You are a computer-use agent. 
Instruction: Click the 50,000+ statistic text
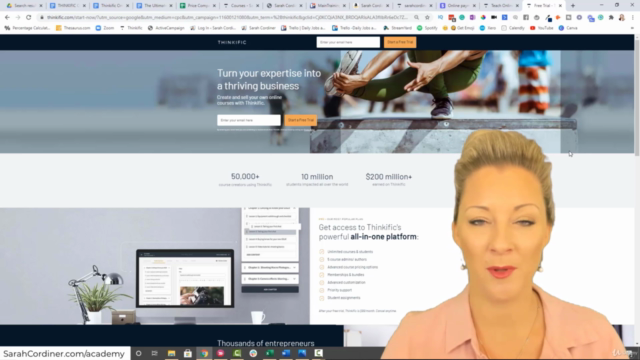pyautogui.click(x=245, y=176)
